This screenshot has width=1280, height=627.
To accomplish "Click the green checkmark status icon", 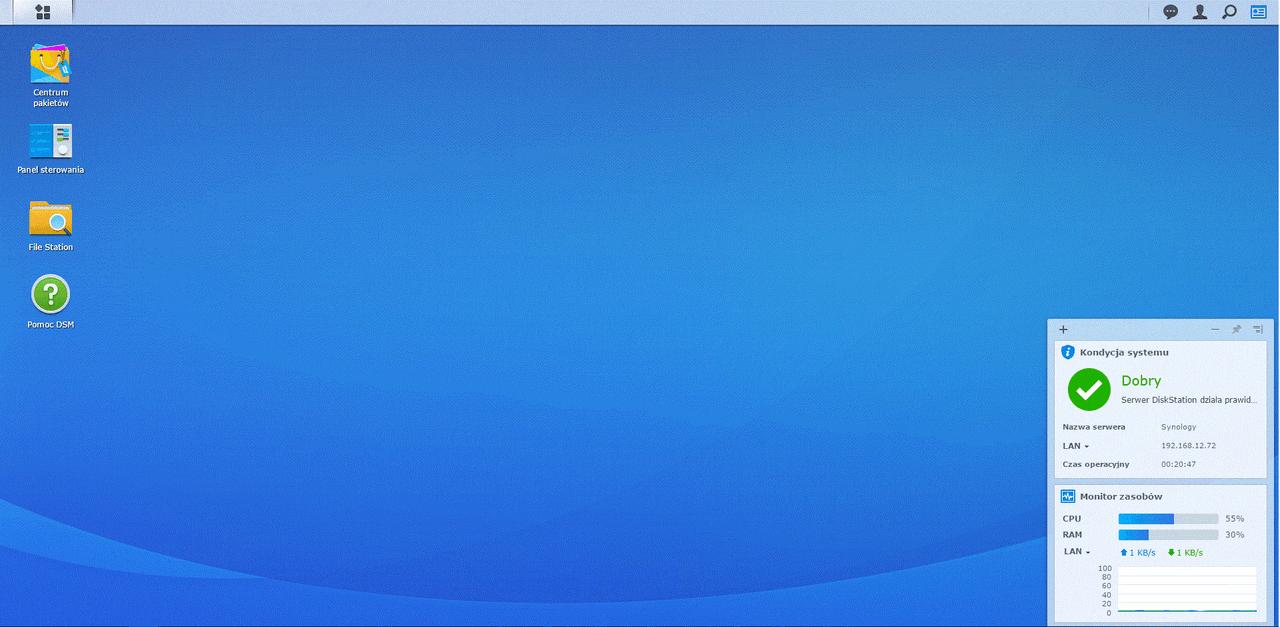I will [x=1089, y=389].
